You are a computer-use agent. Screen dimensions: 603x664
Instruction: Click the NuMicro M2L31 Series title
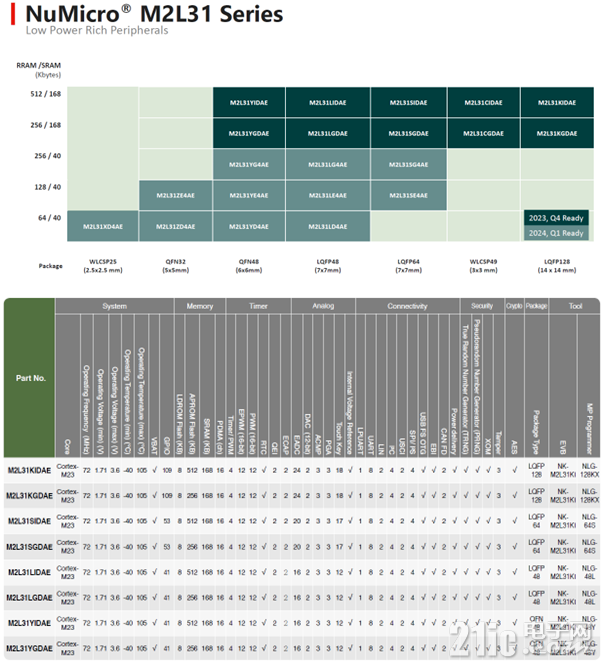point(154,14)
